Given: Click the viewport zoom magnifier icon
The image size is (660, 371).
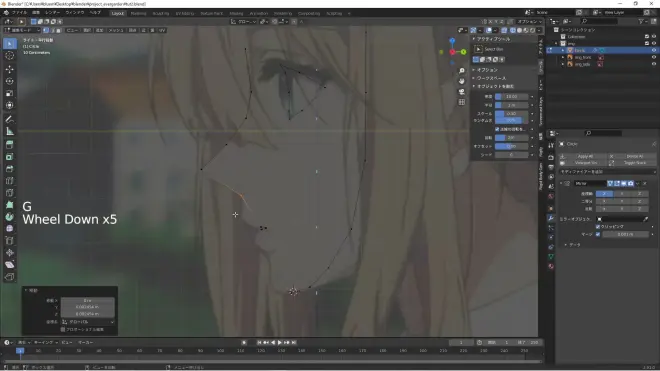Looking at the screenshot, I should [462, 71].
